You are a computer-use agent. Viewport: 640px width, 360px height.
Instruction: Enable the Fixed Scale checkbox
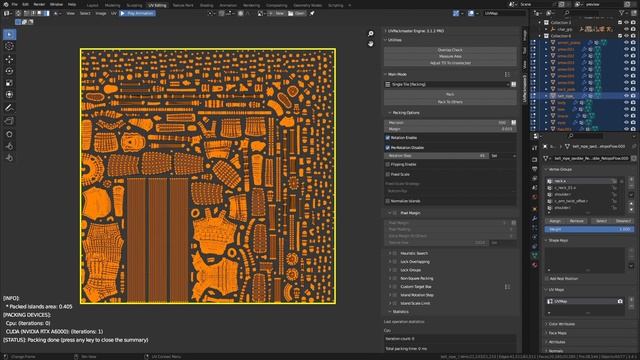pyautogui.click(x=388, y=174)
